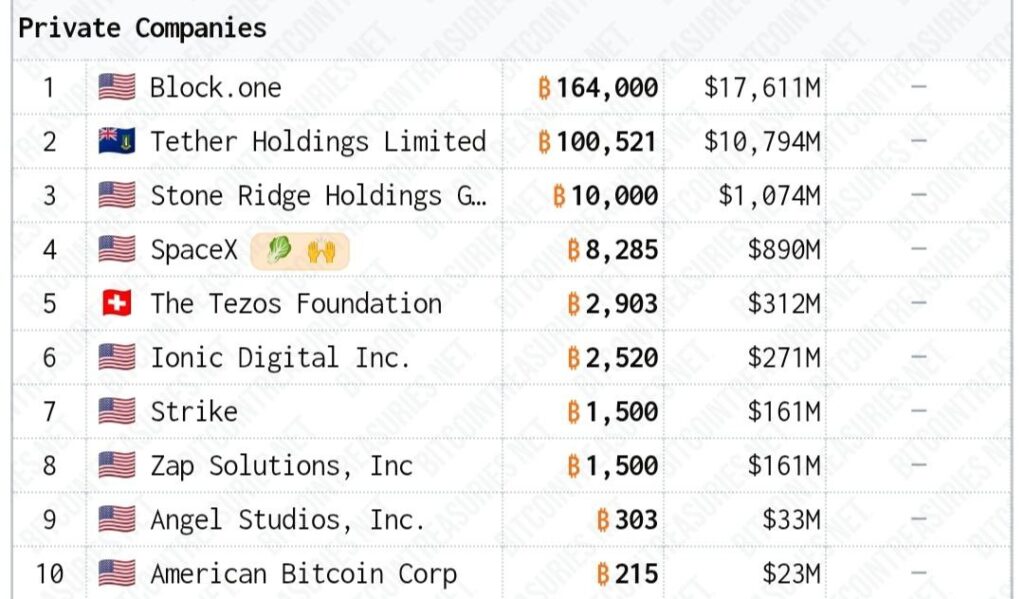This screenshot has width=1024, height=599.
Task: Open the Tether Holdings Limited entry
Action: click(x=318, y=142)
